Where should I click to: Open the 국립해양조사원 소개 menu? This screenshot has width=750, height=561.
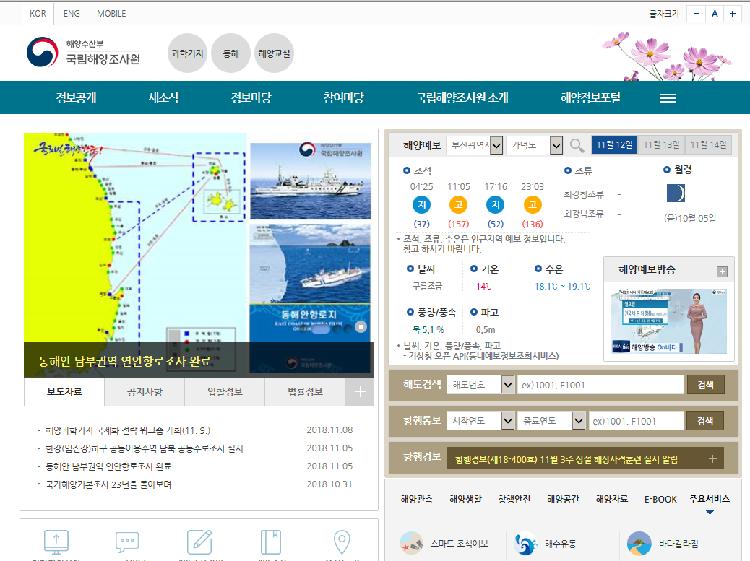point(463,98)
